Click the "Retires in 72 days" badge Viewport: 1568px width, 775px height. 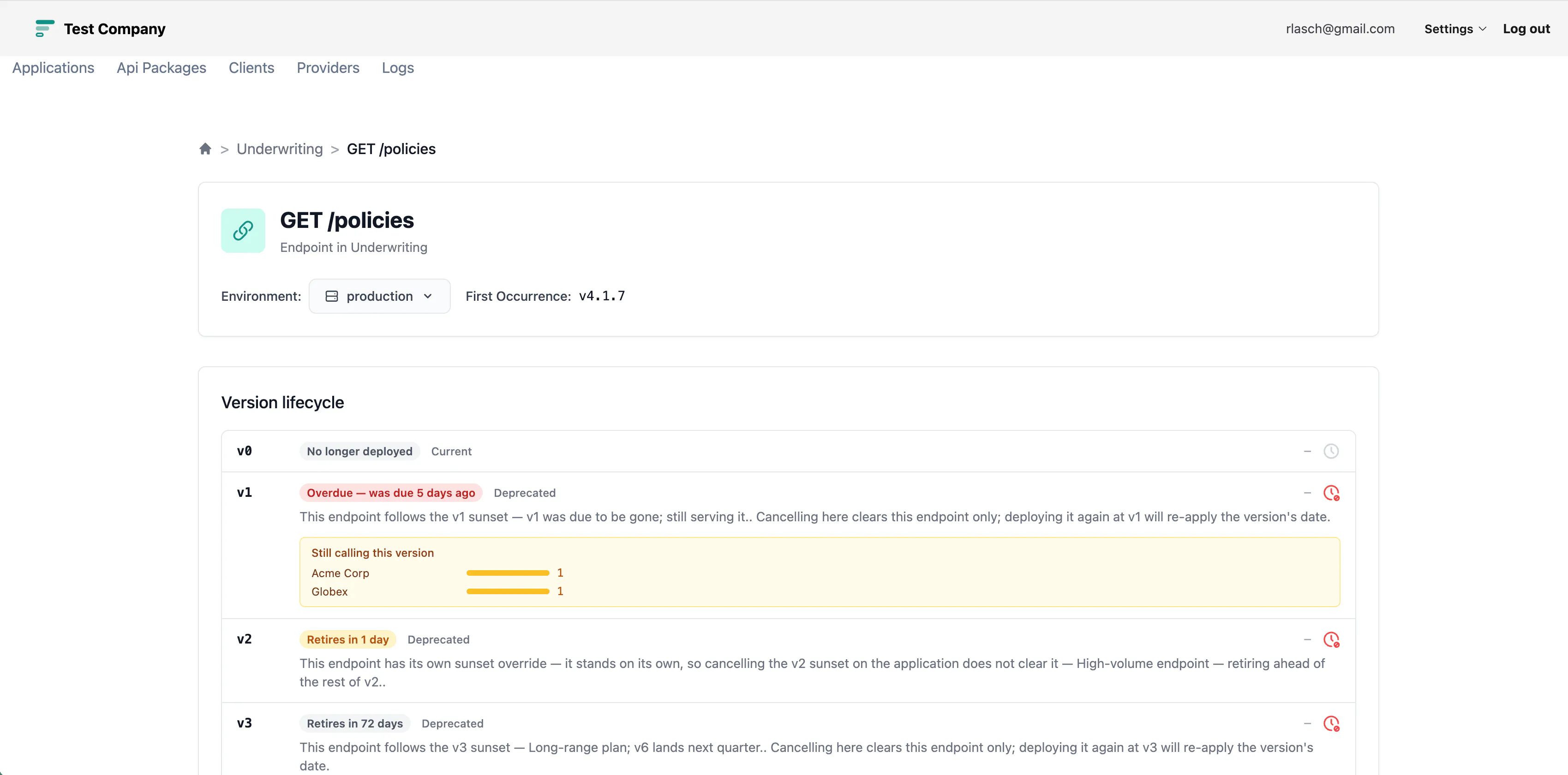coord(355,723)
